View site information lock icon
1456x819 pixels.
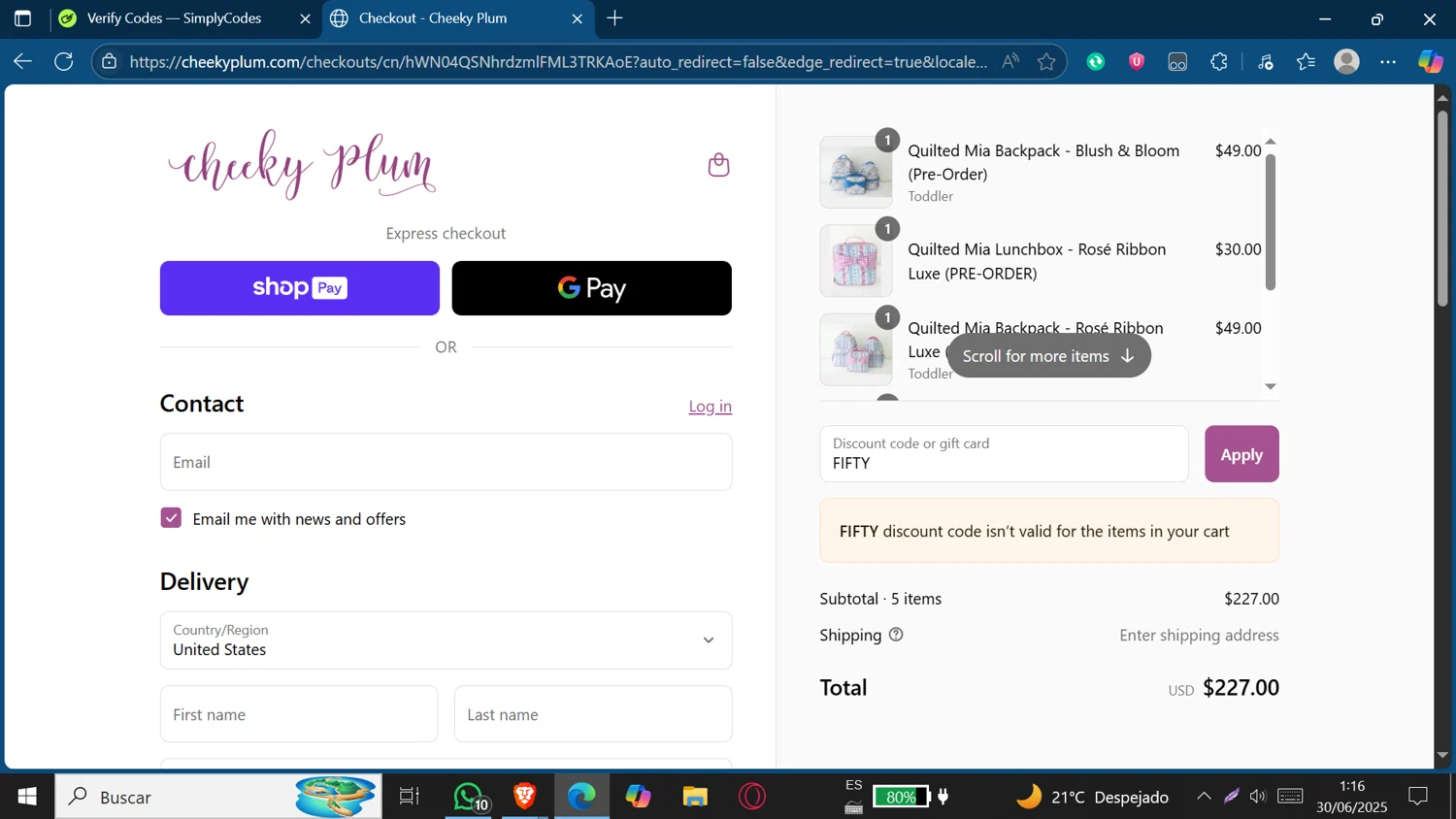tap(110, 61)
